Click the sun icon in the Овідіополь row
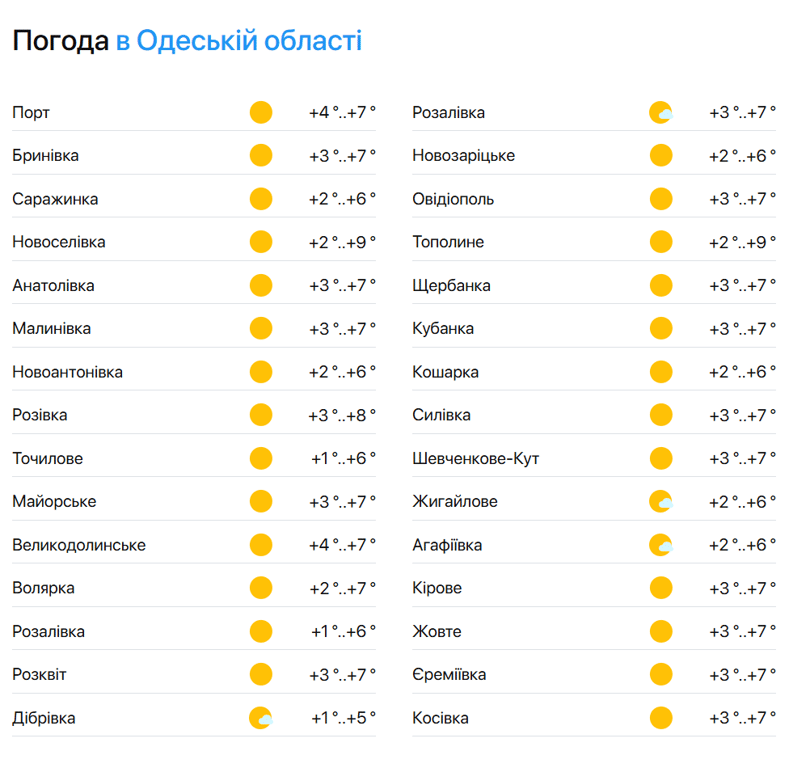Image resolution: width=810 pixels, height=768 pixels. tap(661, 199)
